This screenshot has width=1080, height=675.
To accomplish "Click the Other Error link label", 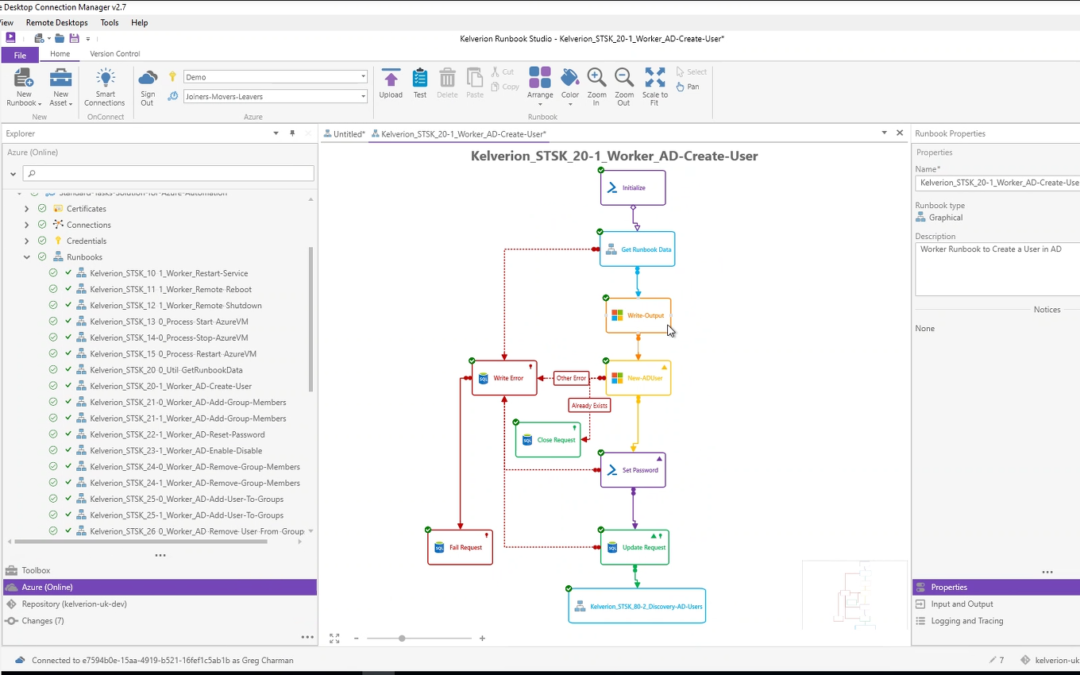I will pyautogui.click(x=571, y=378).
